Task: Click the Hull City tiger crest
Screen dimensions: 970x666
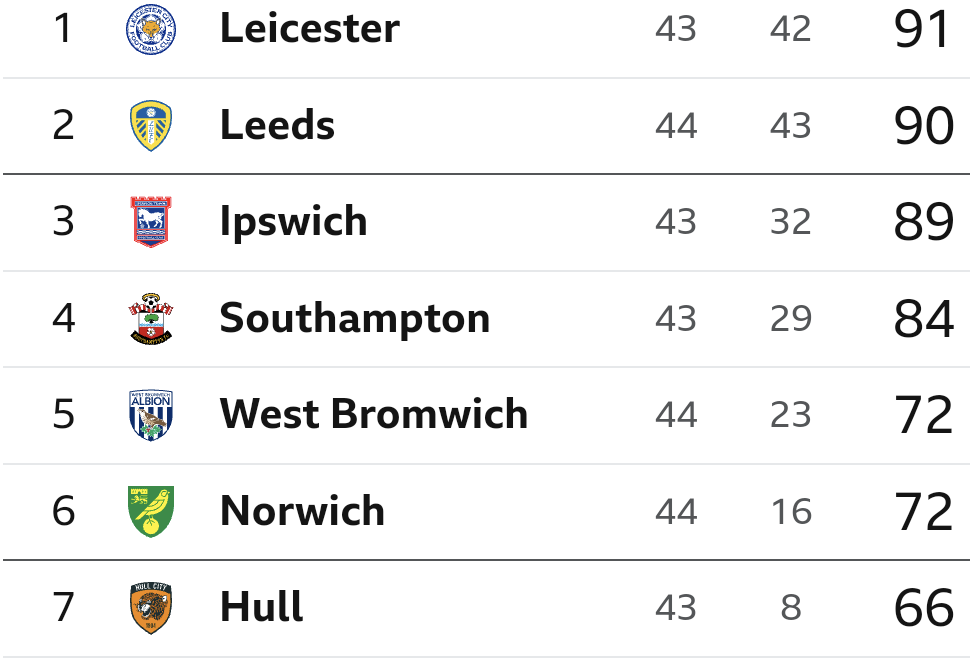Action: (x=151, y=608)
